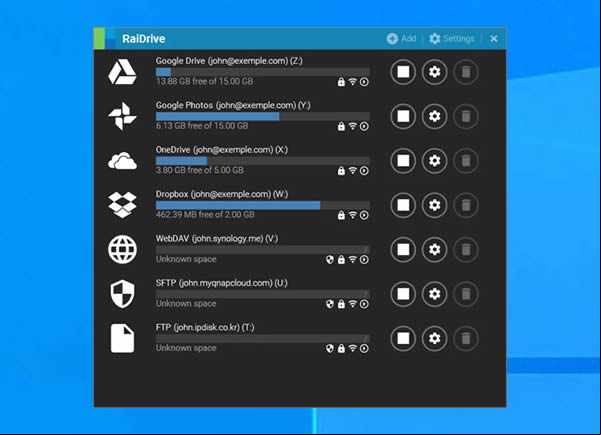Open gear settings for WebDAV row

click(435, 250)
